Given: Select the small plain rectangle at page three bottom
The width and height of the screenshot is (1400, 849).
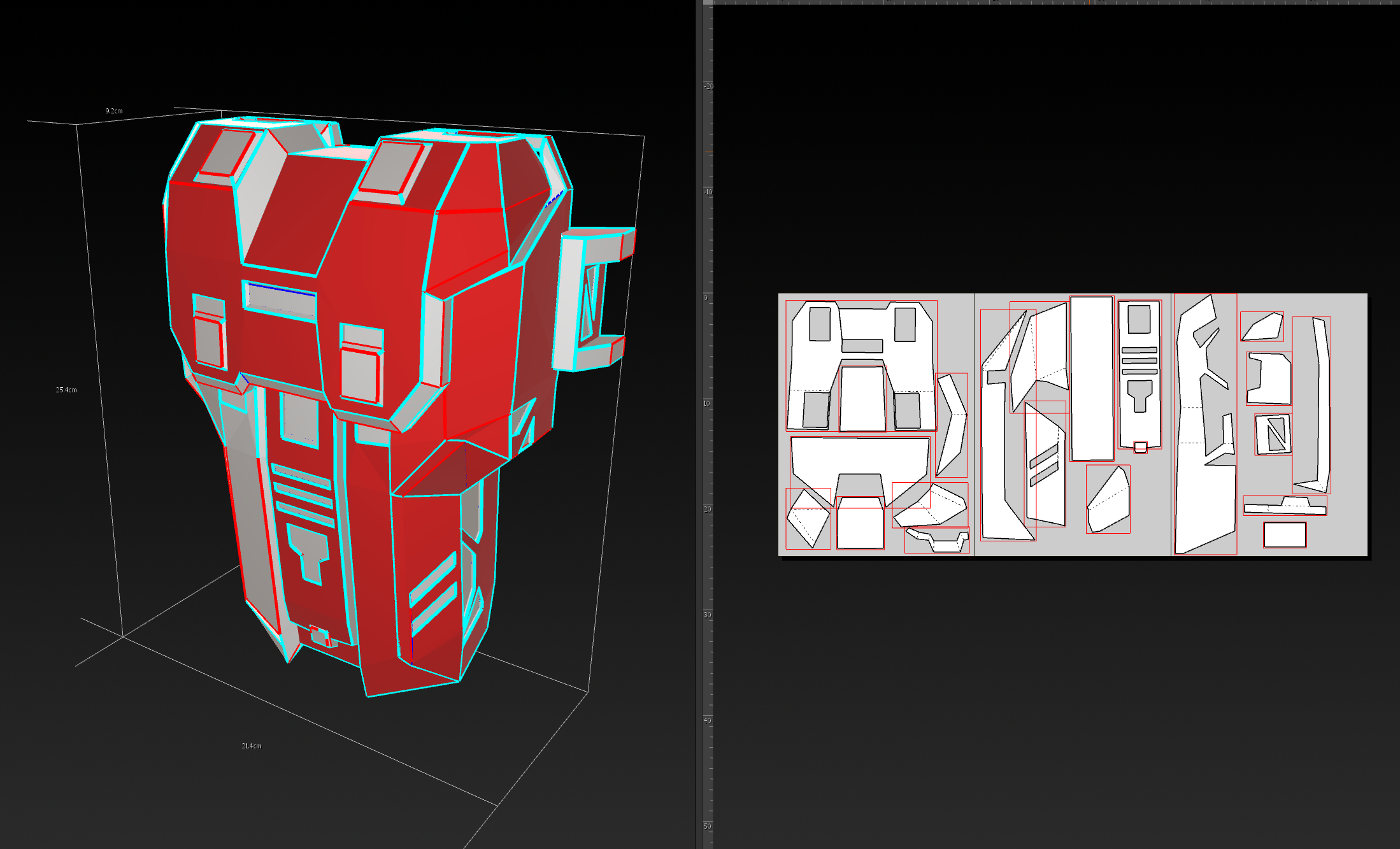Looking at the screenshot, I should coord(1285,535).
